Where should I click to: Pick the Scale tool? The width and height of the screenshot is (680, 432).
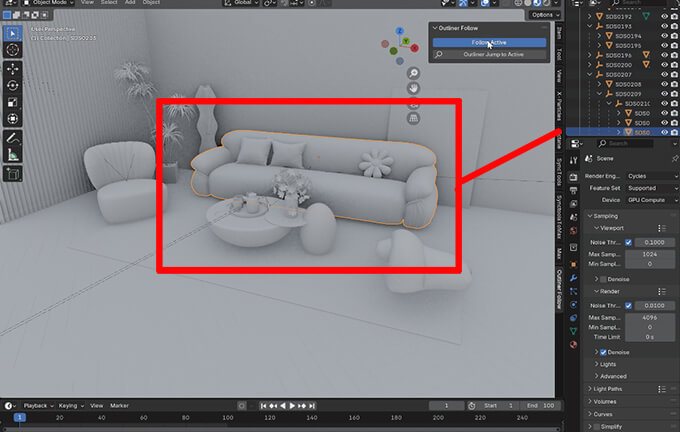pyautogui.click(x=13, y=102)
